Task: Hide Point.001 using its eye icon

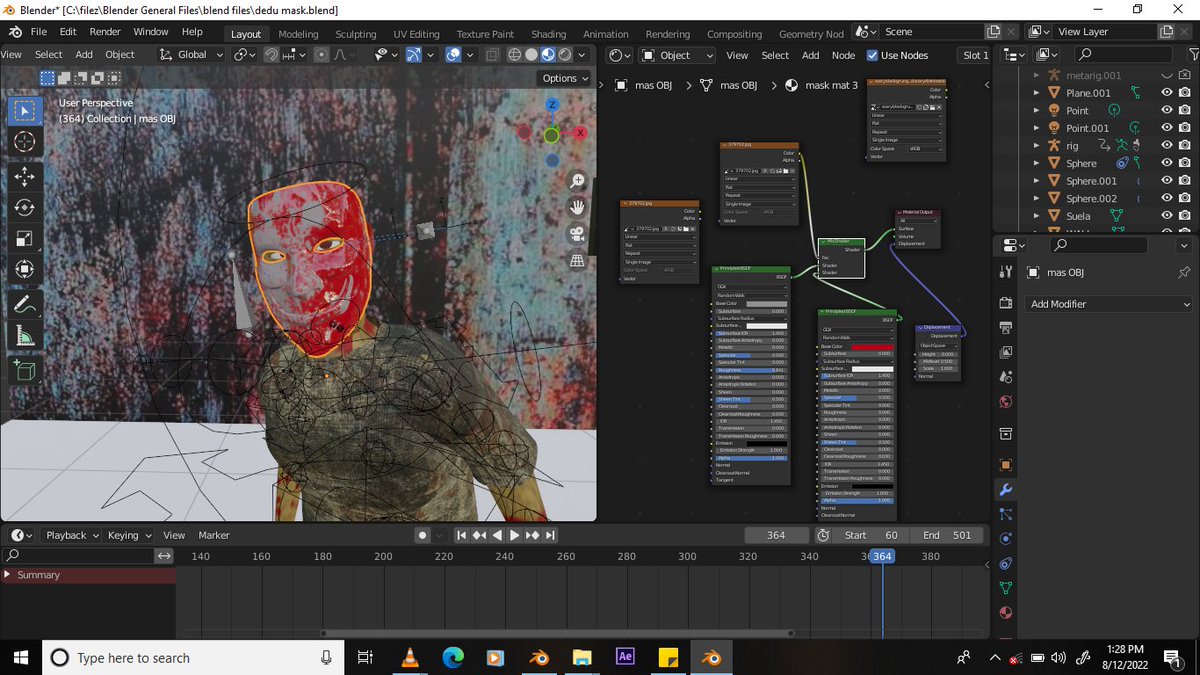Action: [x=1166, y=128]
